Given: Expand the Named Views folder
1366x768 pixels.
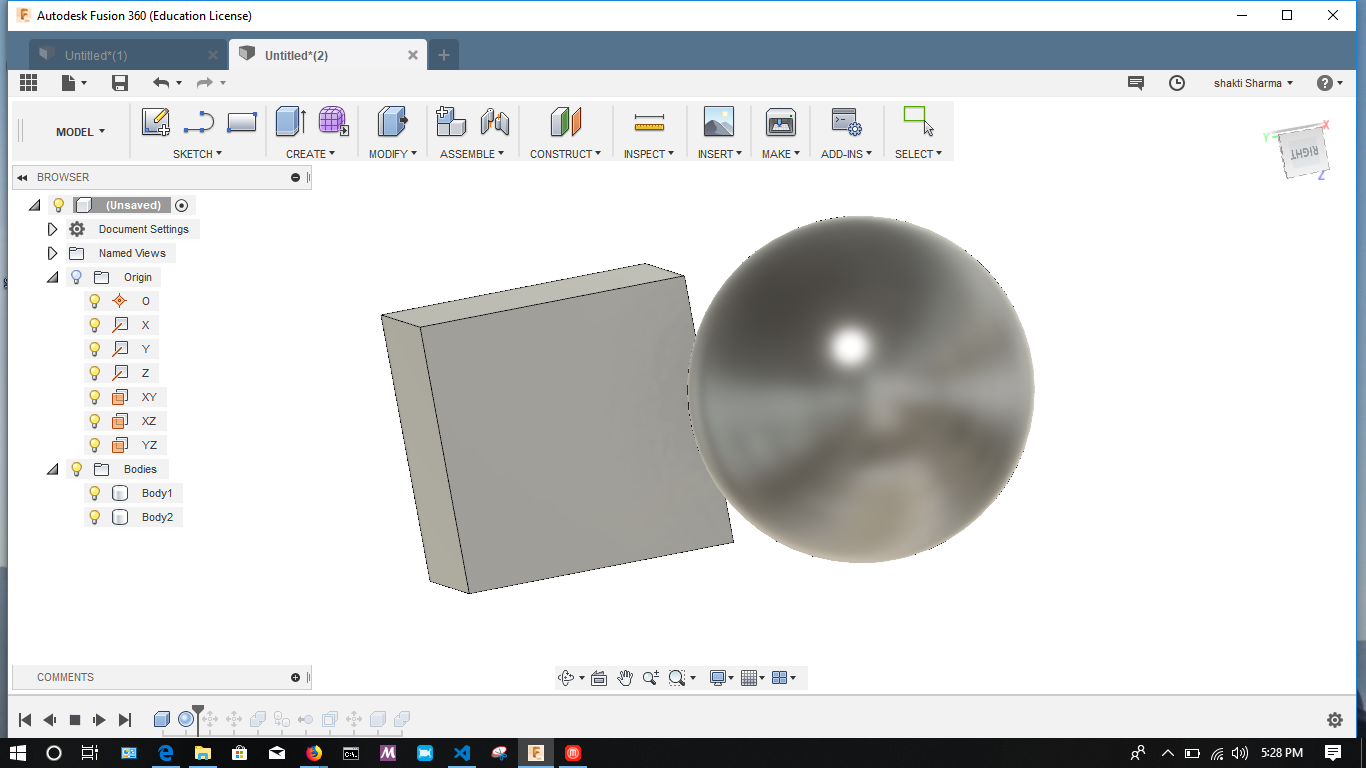Looking at the screenshot, I should tap(53, 253).
